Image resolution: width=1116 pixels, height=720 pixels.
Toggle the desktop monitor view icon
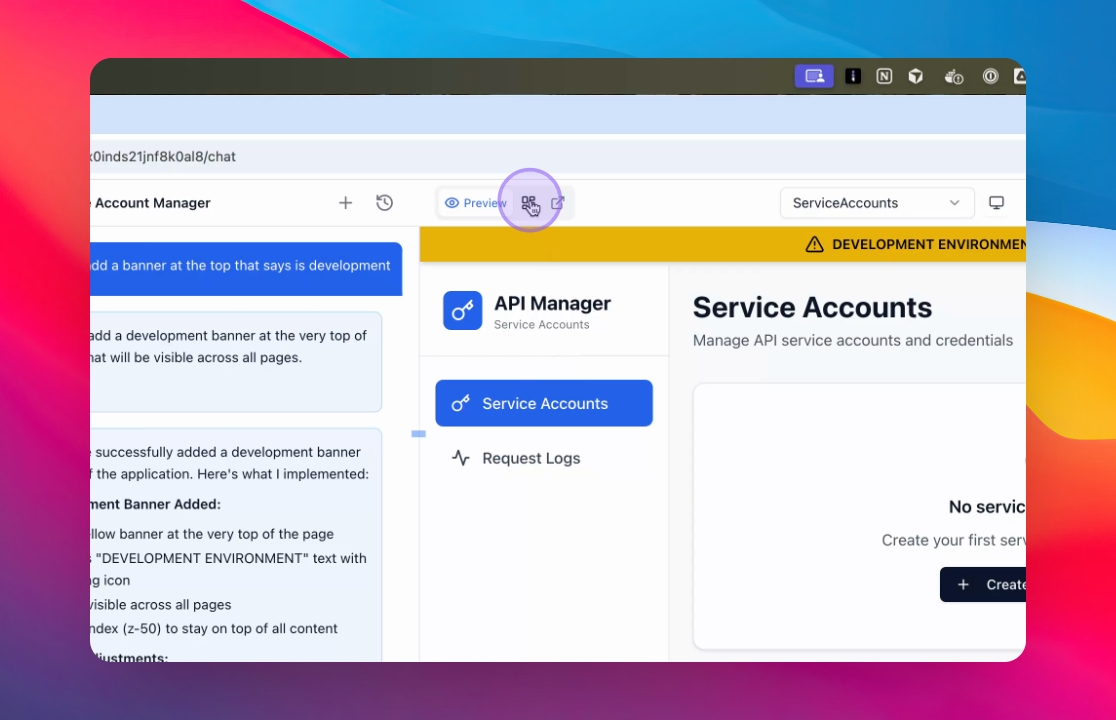(996, 203)
